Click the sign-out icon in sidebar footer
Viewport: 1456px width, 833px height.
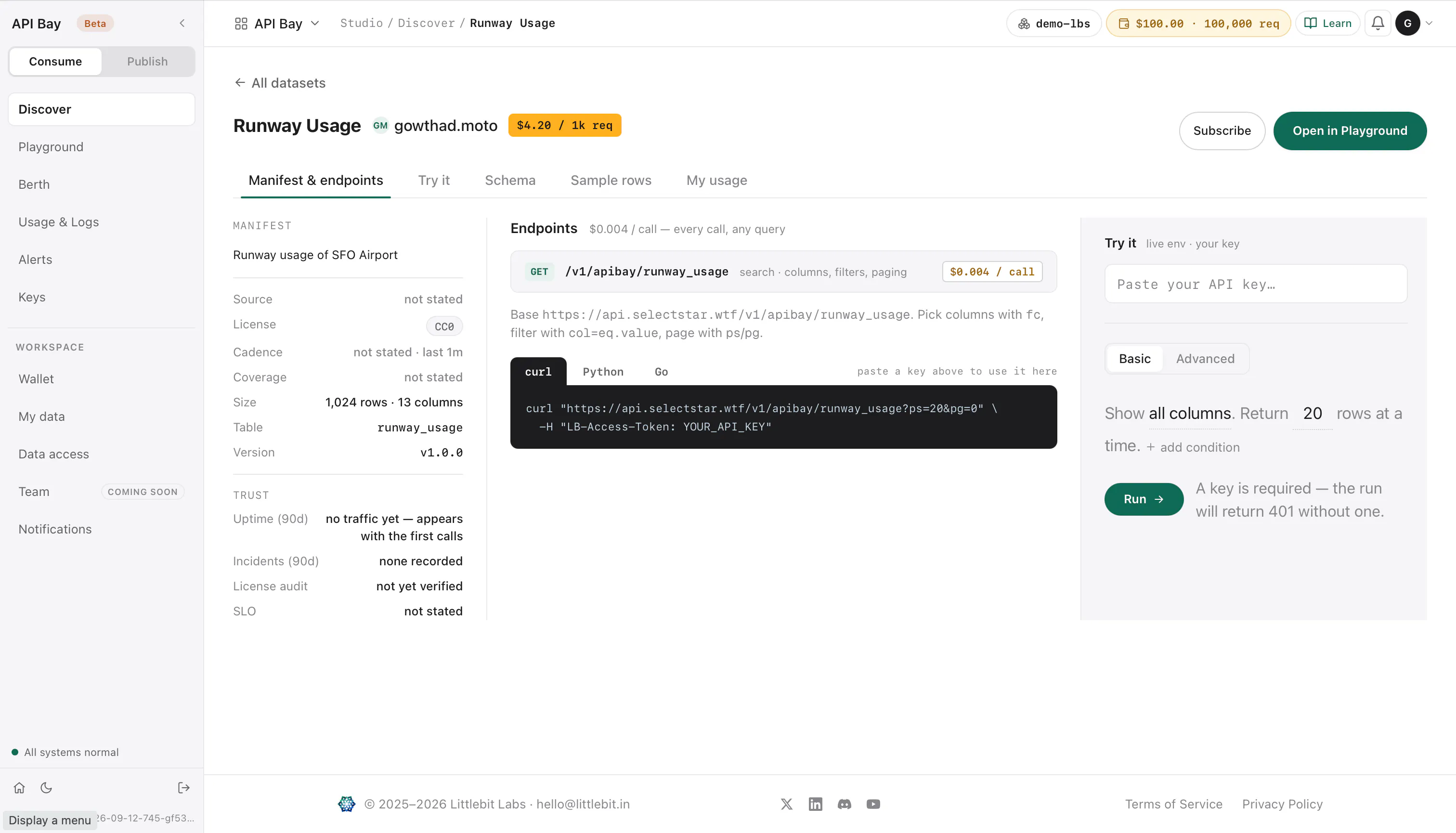point(183,788)
